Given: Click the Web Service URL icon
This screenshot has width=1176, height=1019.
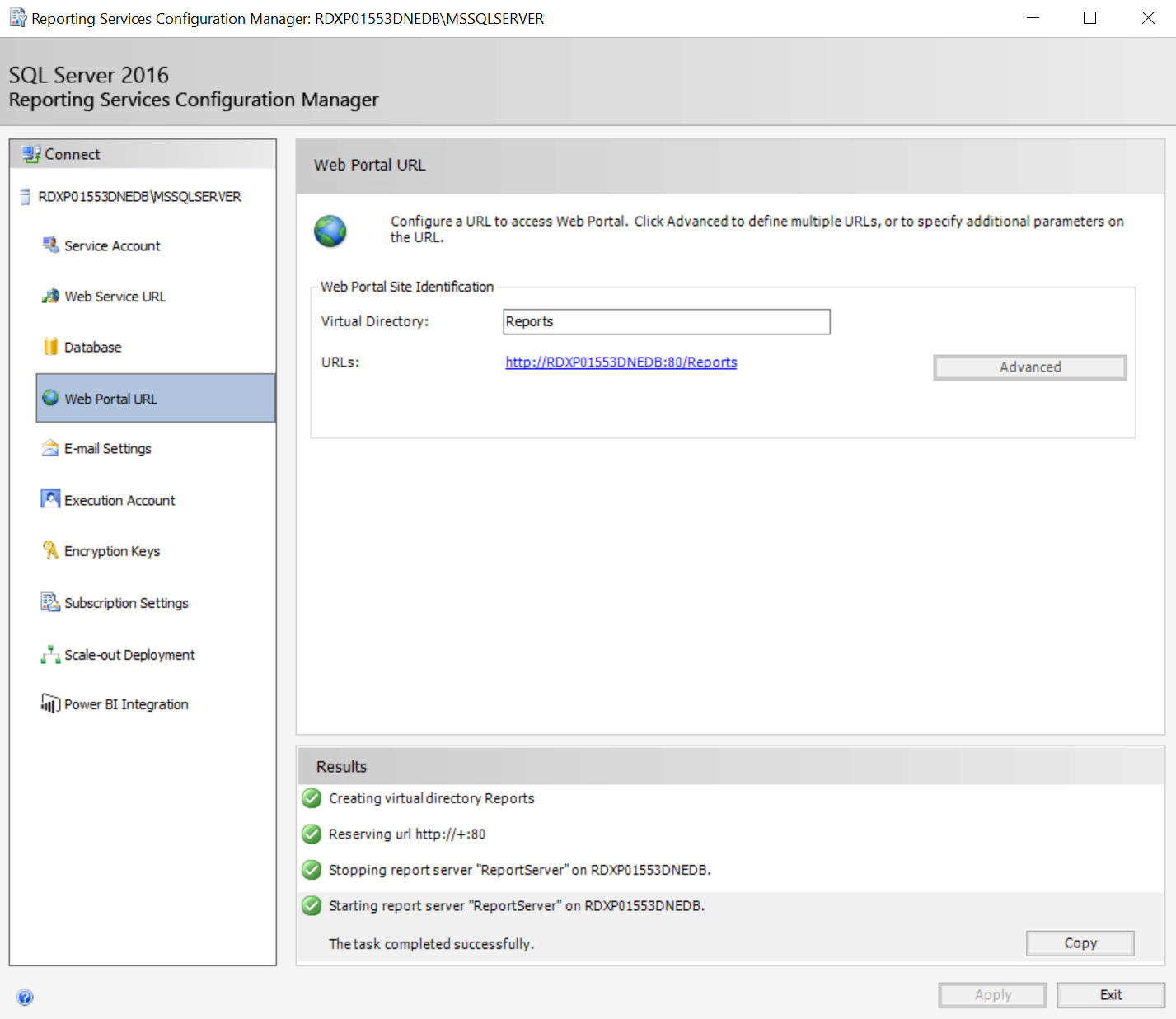Looking at the screenshot, I should click(x=50, y=297).
